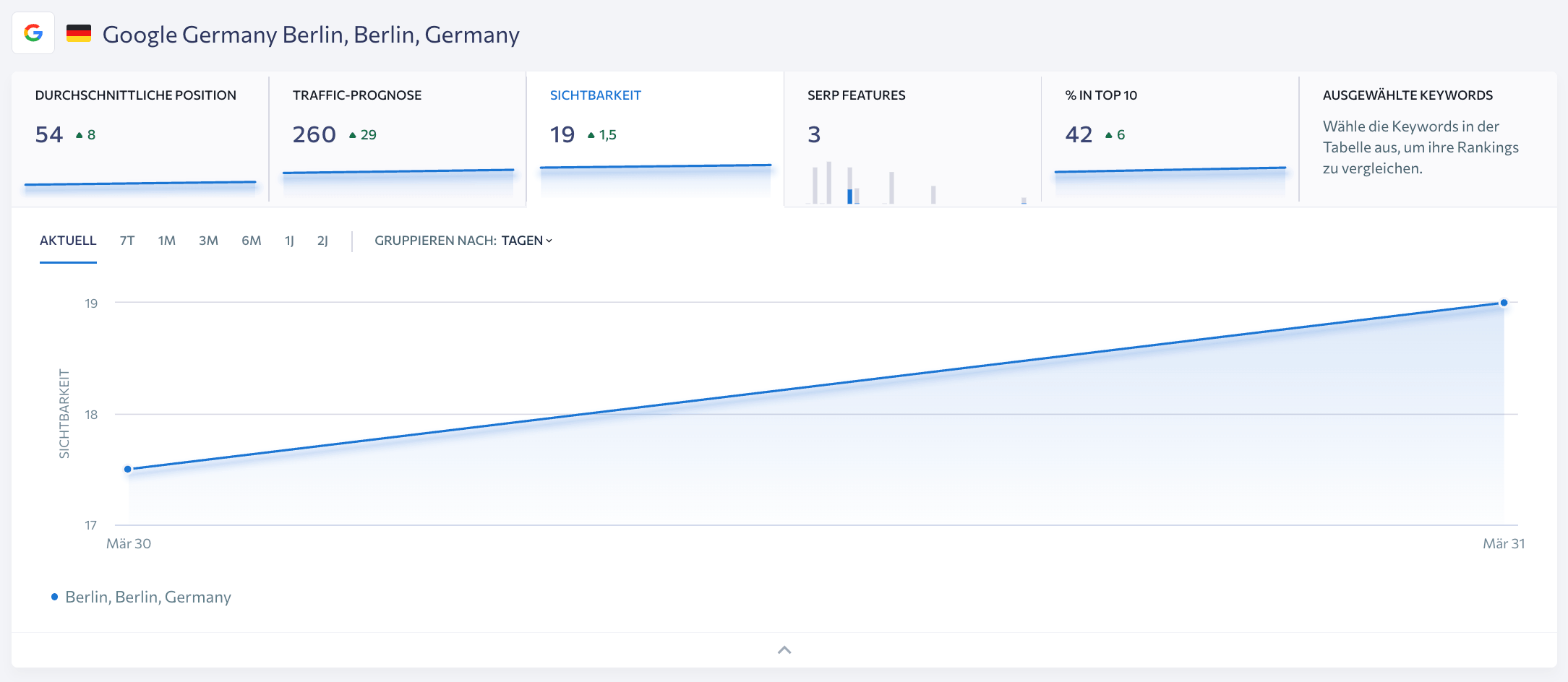The width and height of the screenshot is (1568, 682).
Task: Click the chevron beside TAGEN
Action: 549,241
